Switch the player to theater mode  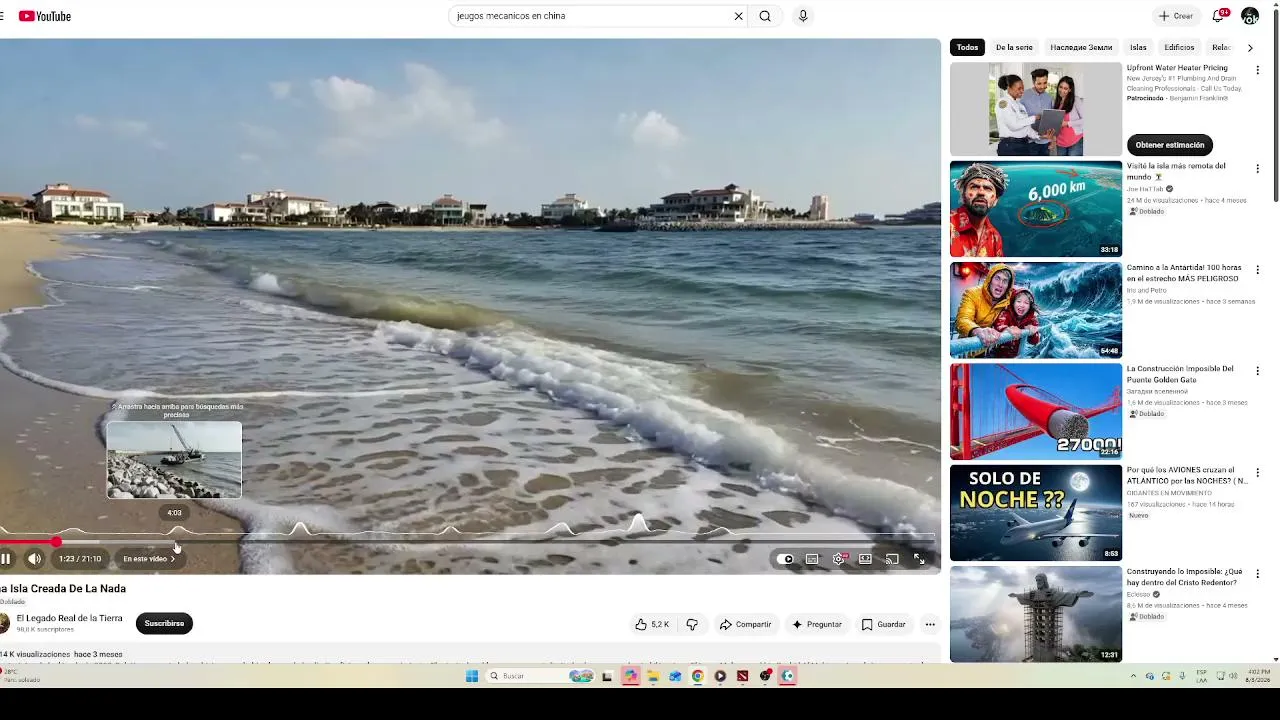(x=865, y=559)
